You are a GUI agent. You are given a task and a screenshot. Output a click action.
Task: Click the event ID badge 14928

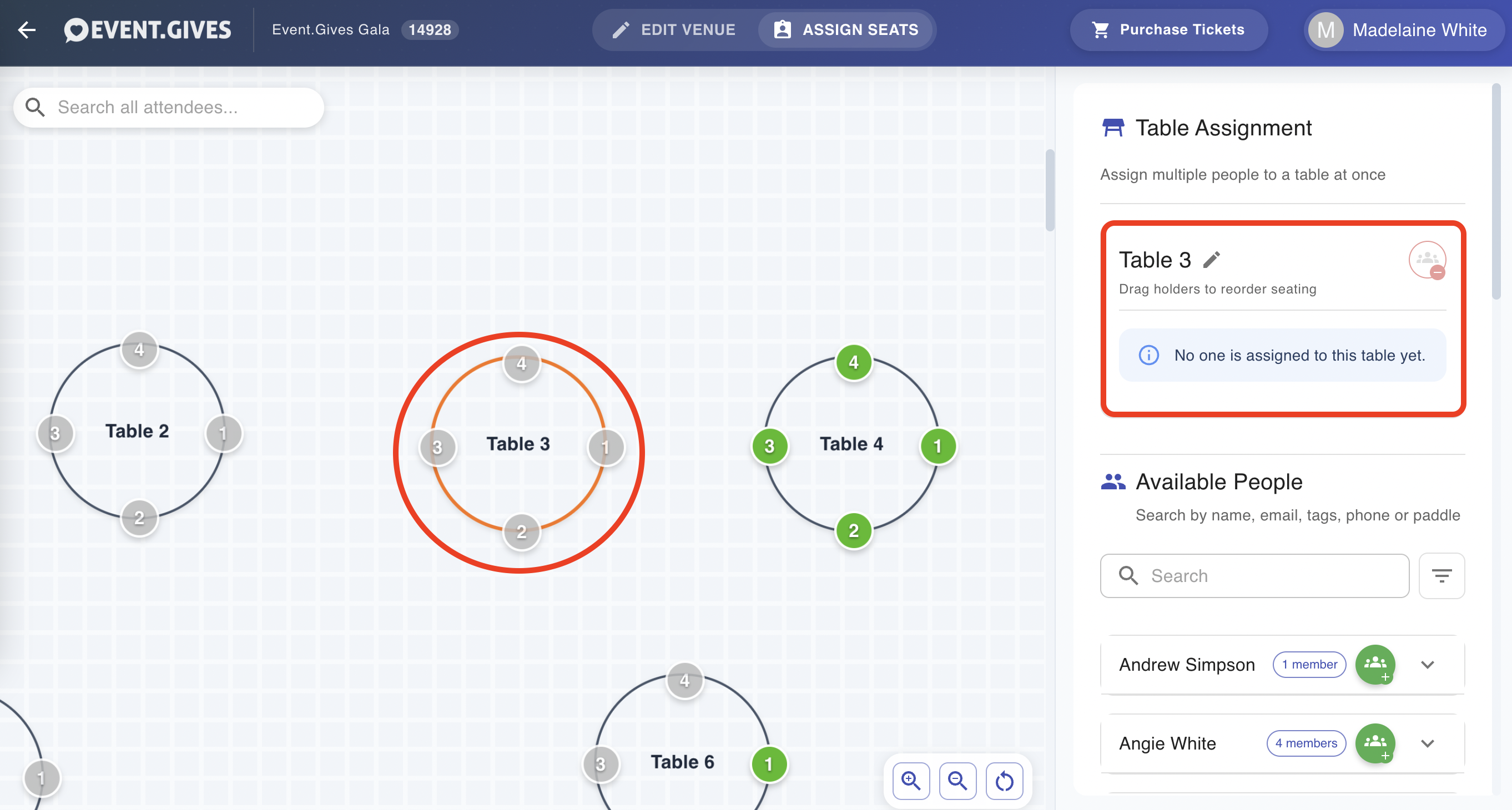430,30
